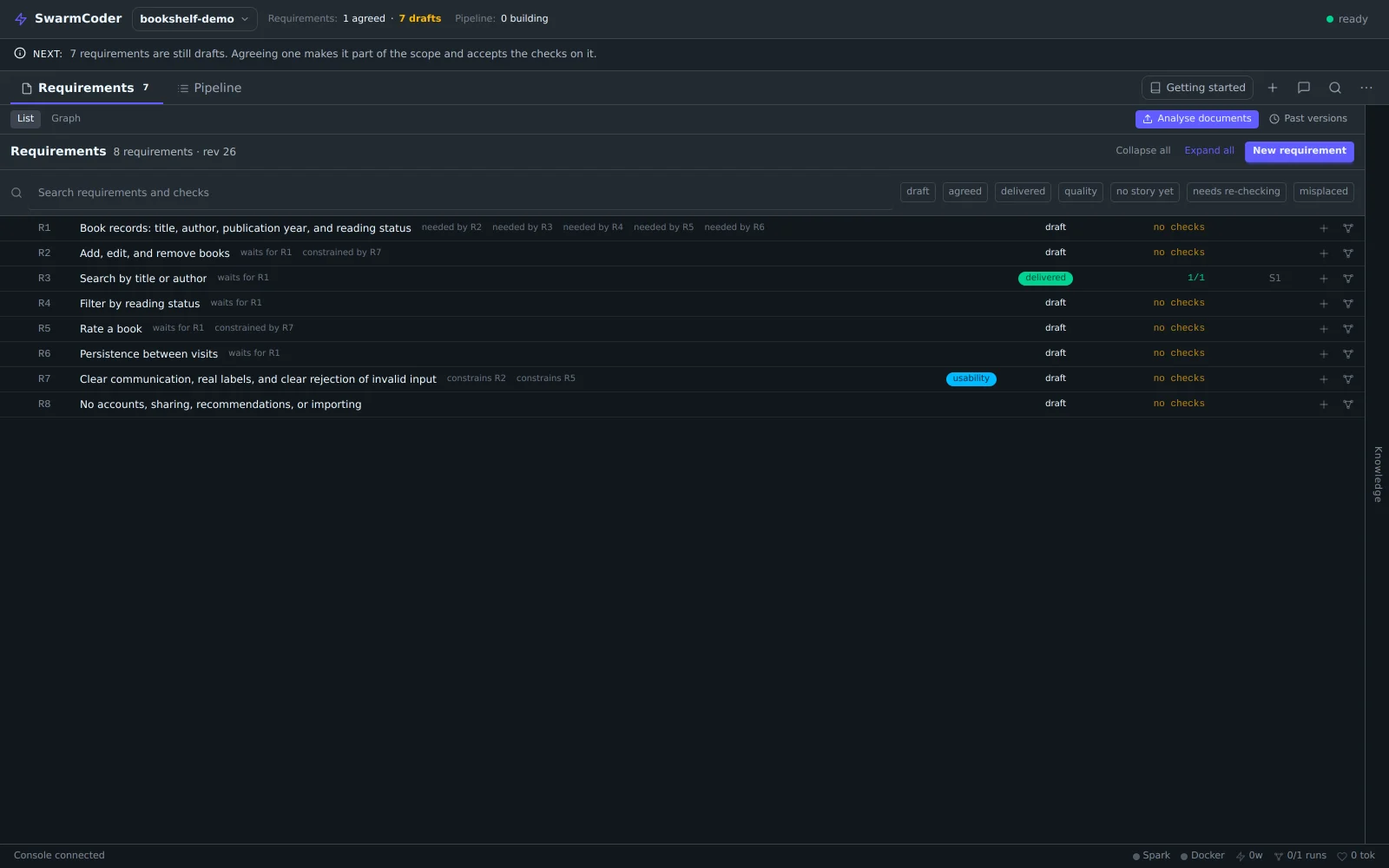The image size is (1389, 868).
Task: Open the chat bubble icon
Action: point(1304,88)
